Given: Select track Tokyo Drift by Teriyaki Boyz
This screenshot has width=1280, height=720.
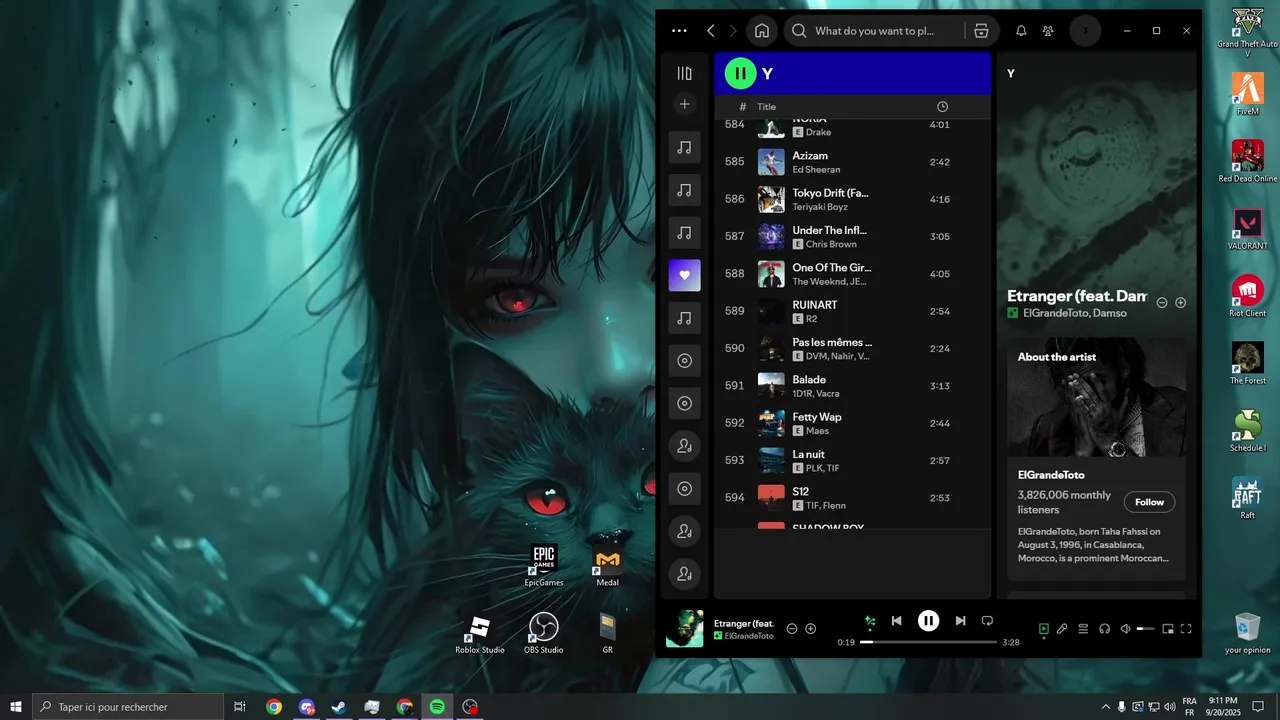Looking at the screenshot, I should click(852, 199).
